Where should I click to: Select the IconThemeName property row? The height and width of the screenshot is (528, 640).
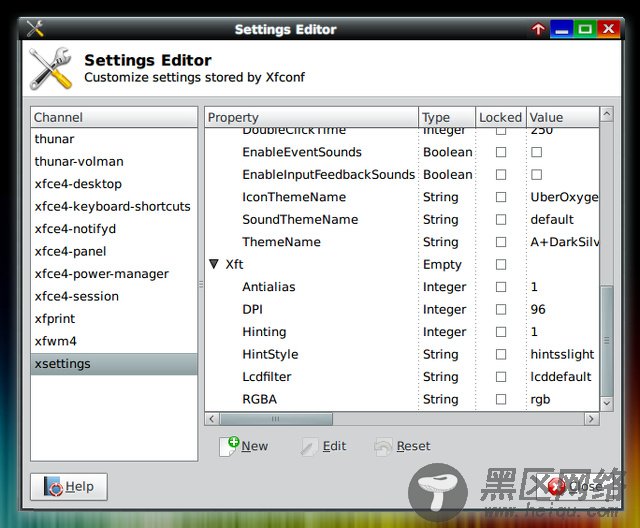point(402,197)
